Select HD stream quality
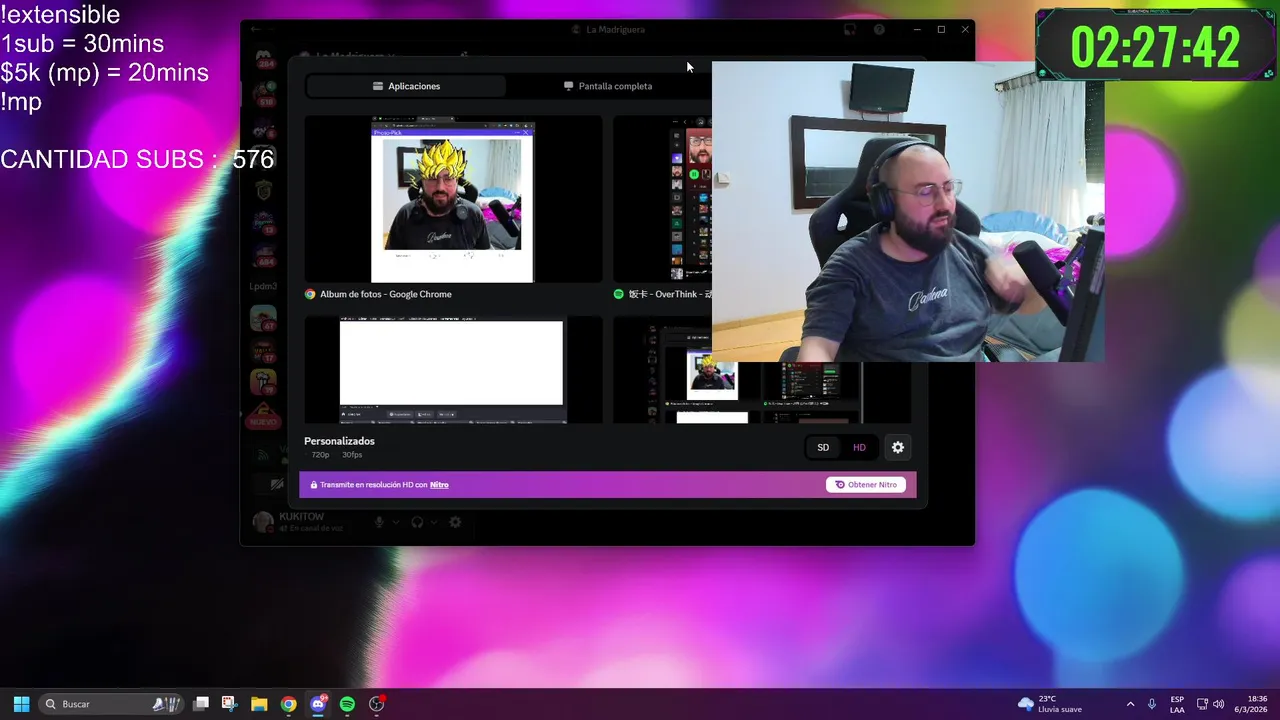 pyautogui.click(x=859, y=447)
